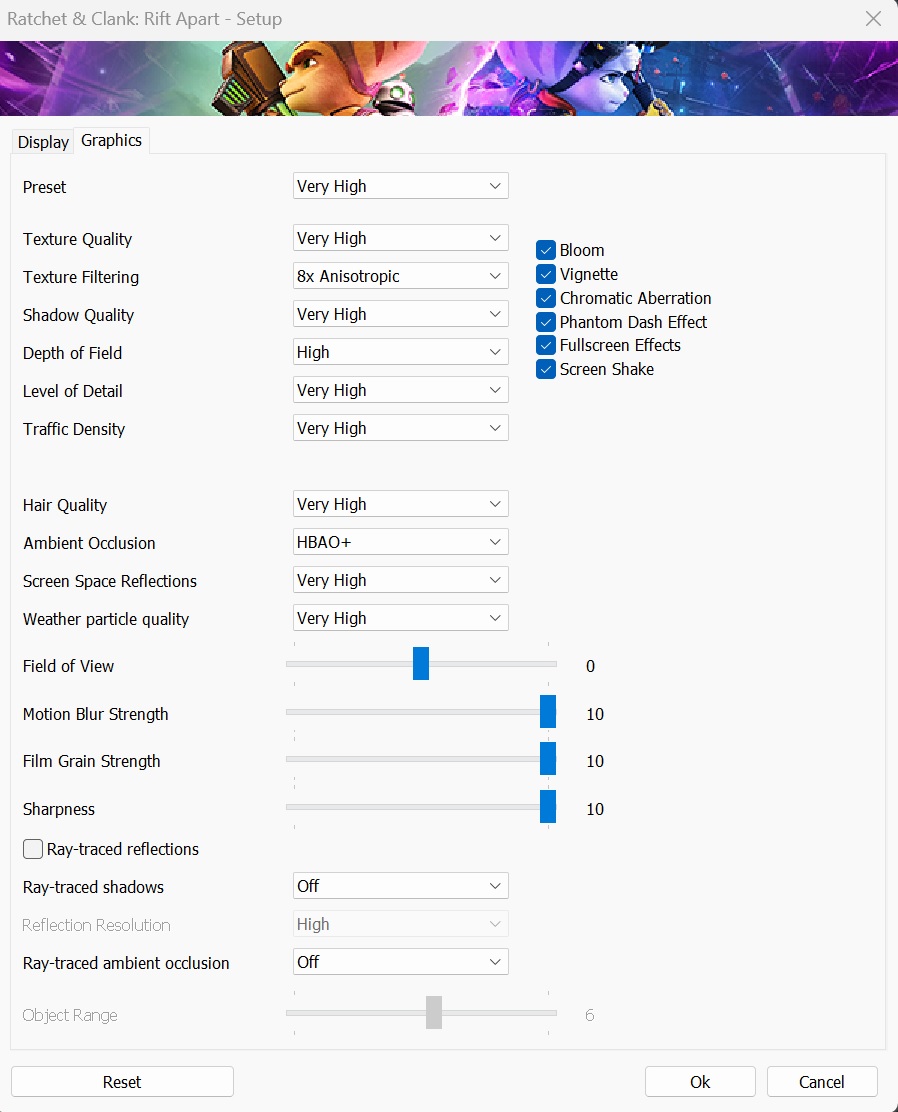Open the Depth of Field dropdown
This screenshot has height=1112, width=898.
tap(401, 352)
